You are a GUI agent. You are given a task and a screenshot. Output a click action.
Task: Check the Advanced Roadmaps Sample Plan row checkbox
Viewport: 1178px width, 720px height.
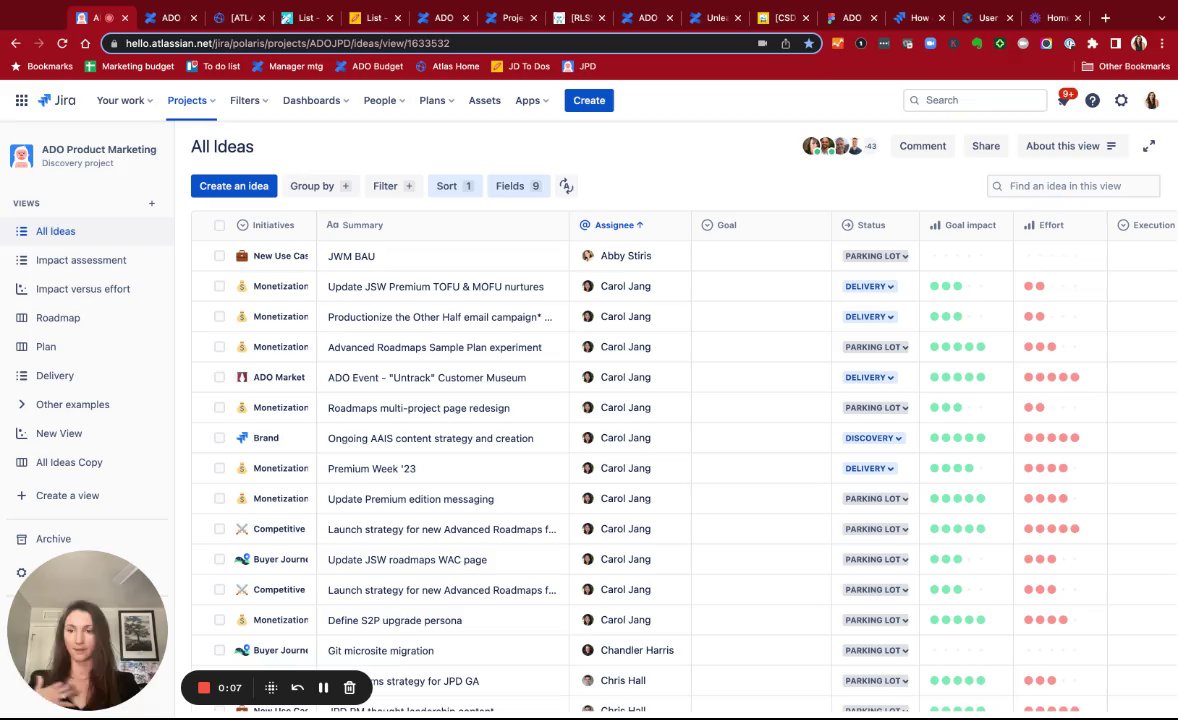[219, 347]
